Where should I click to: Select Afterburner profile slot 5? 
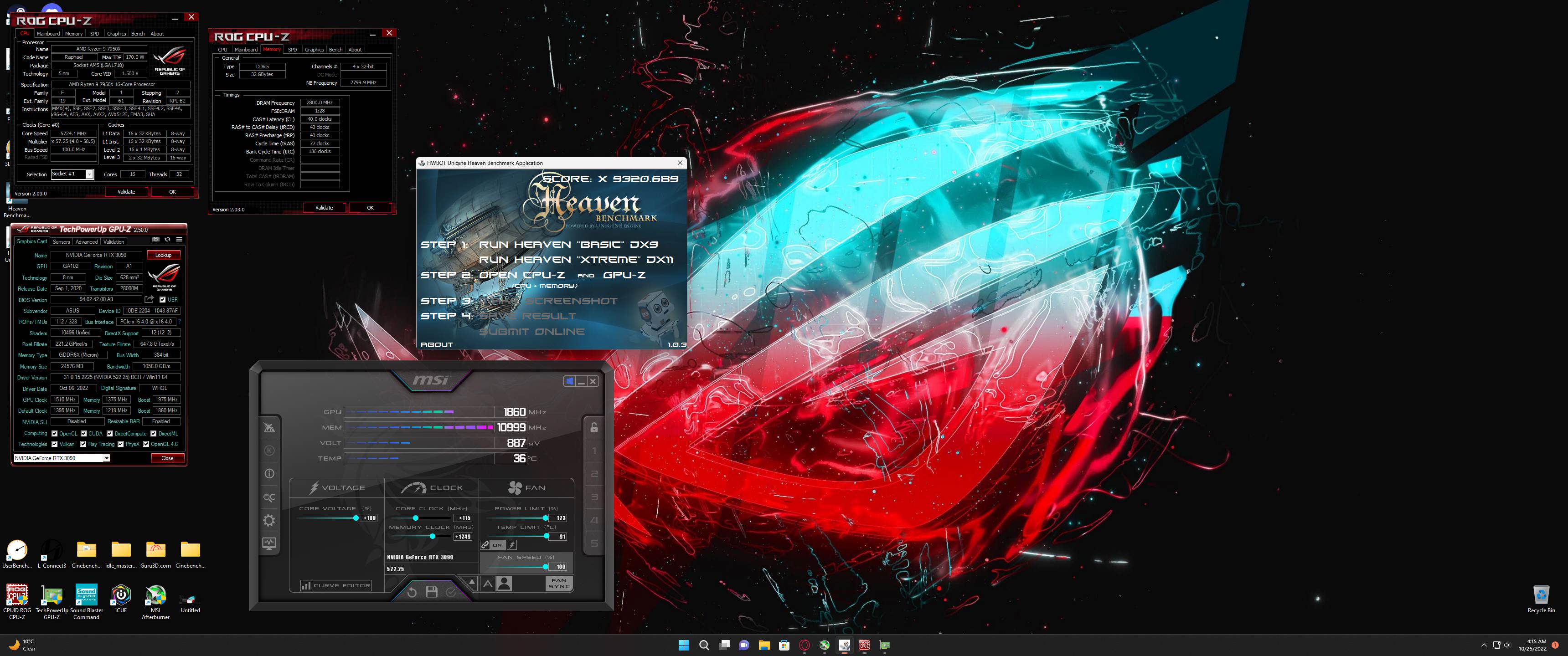click(594, 543)
